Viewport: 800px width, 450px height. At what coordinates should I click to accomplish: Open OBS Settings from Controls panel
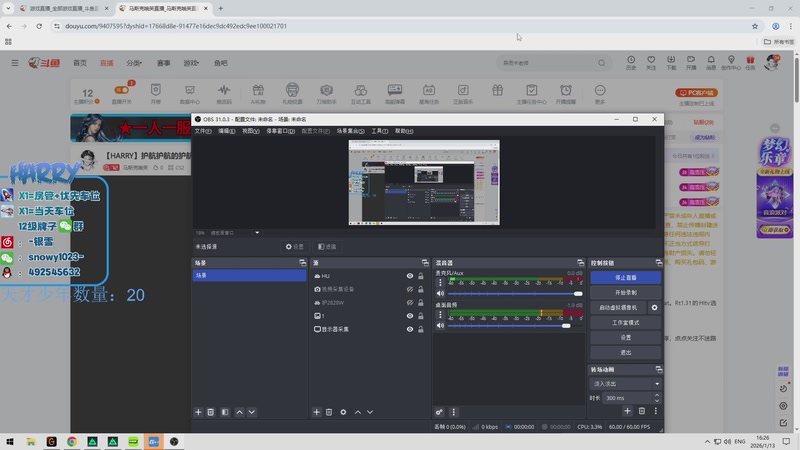626,338
